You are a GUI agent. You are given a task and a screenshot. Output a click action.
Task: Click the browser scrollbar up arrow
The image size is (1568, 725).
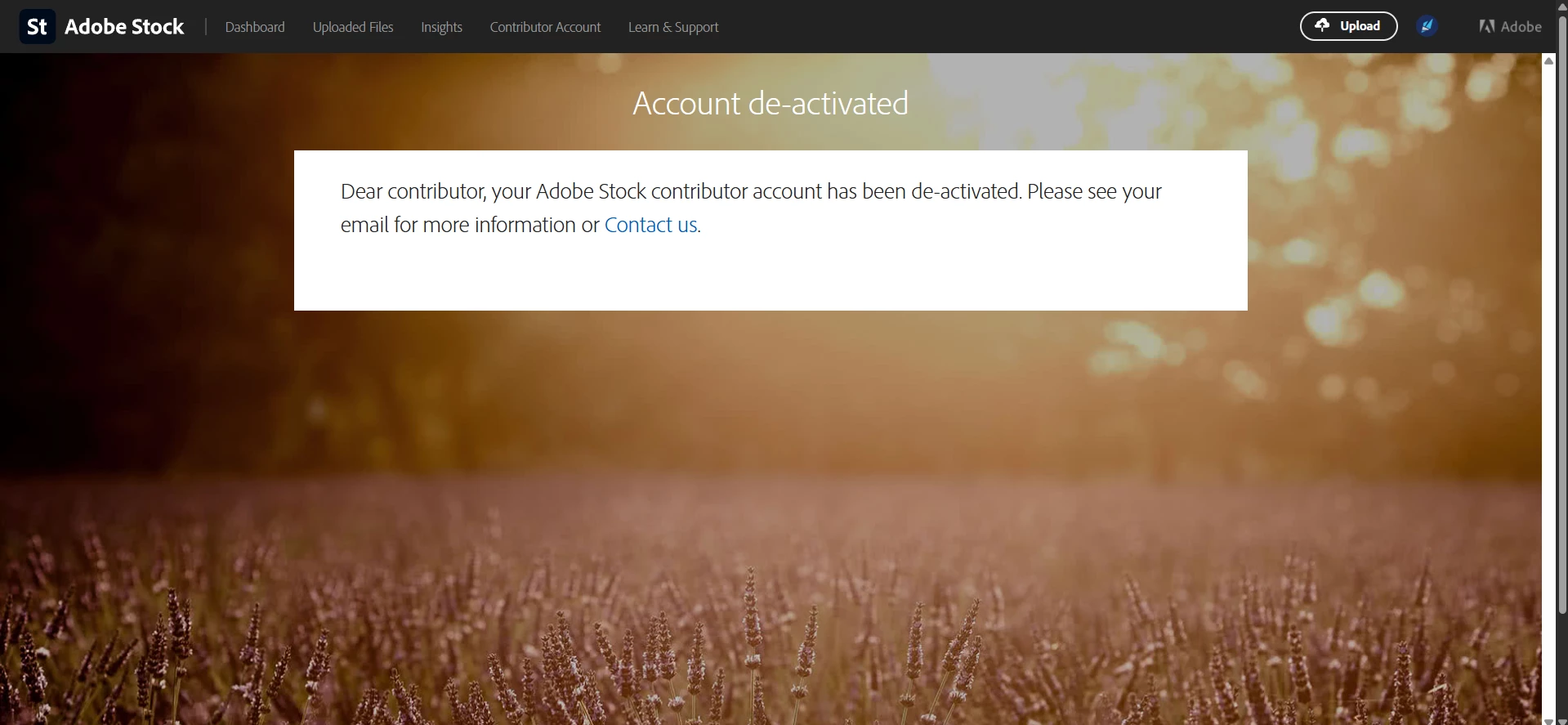point(1562,6)
